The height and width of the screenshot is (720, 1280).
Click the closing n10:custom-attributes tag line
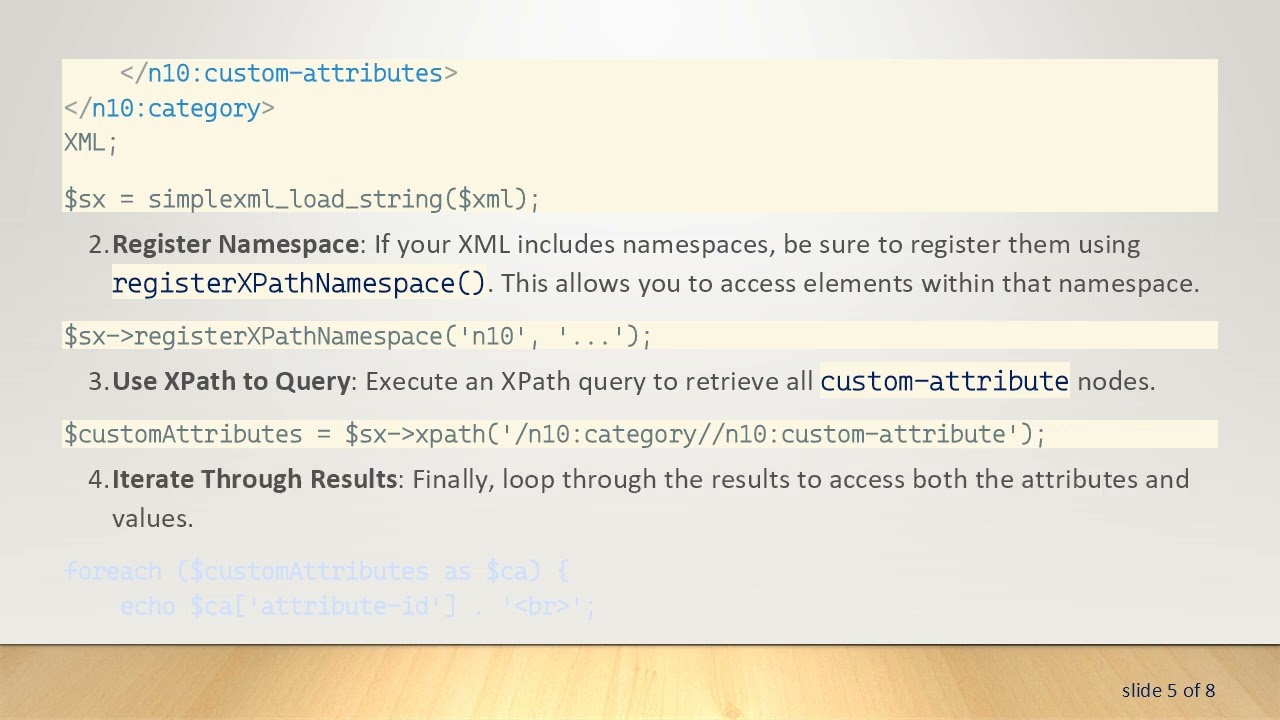tap(288, 73)
